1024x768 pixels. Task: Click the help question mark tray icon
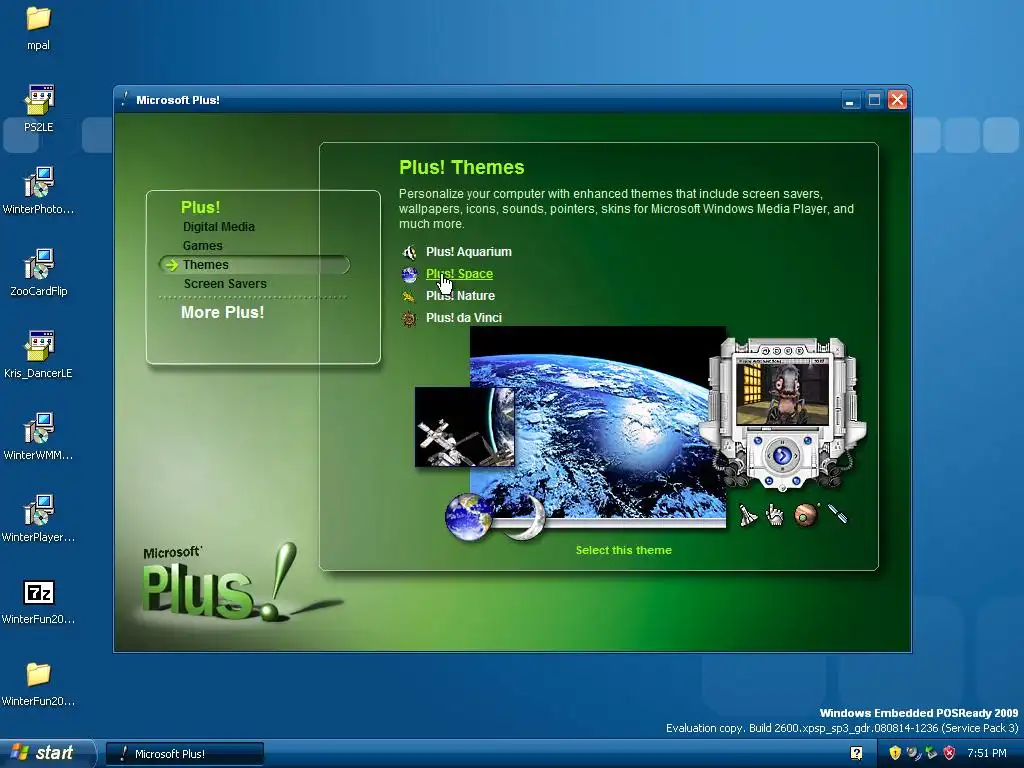[x=857, y=753]
